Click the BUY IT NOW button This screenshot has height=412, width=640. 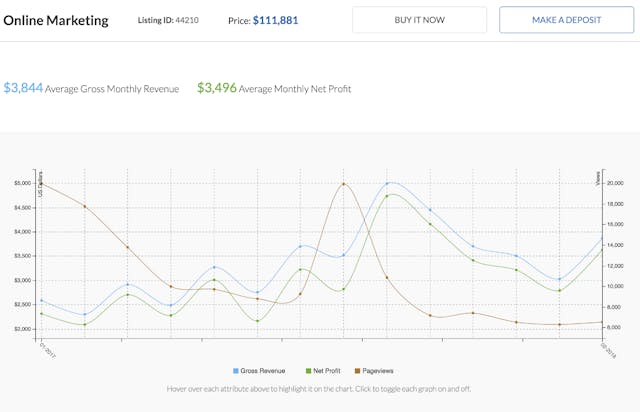click(420, 20)
